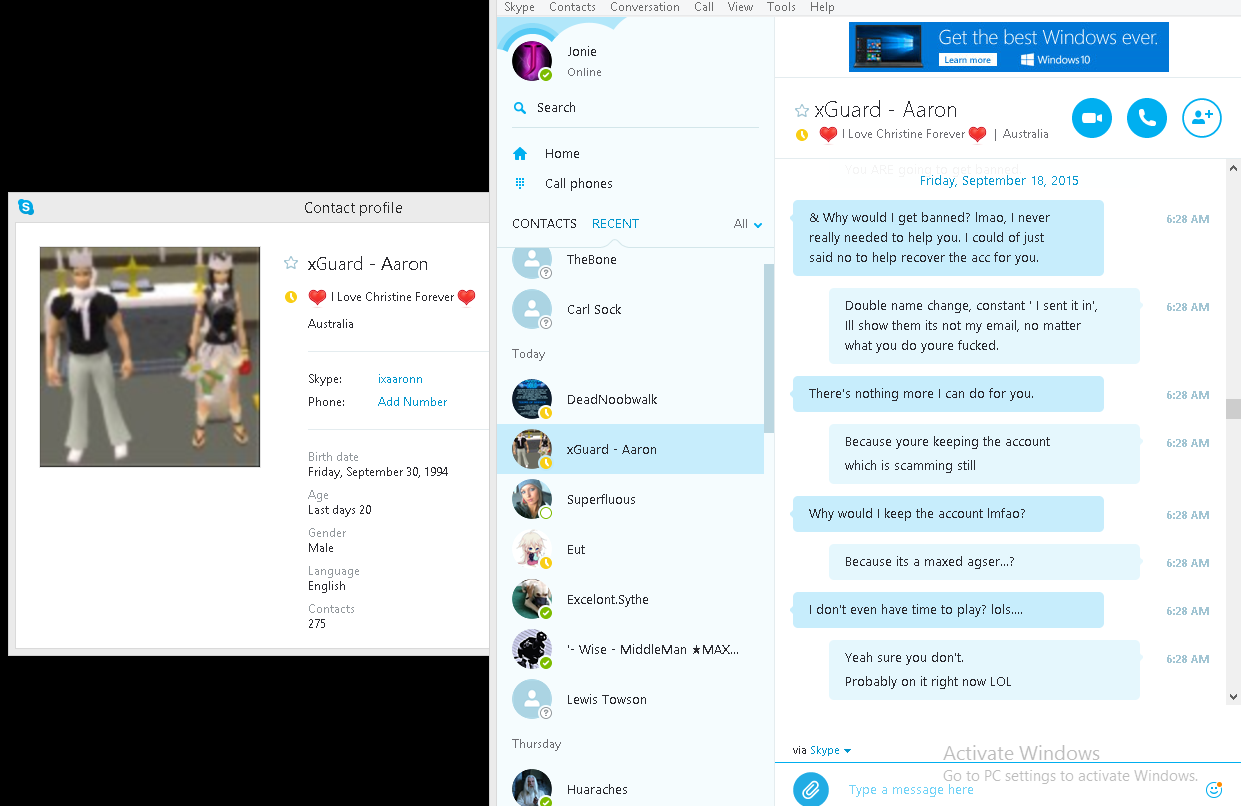Open the Conversation menu
The image size is (1241, 806).
point(645,7)
